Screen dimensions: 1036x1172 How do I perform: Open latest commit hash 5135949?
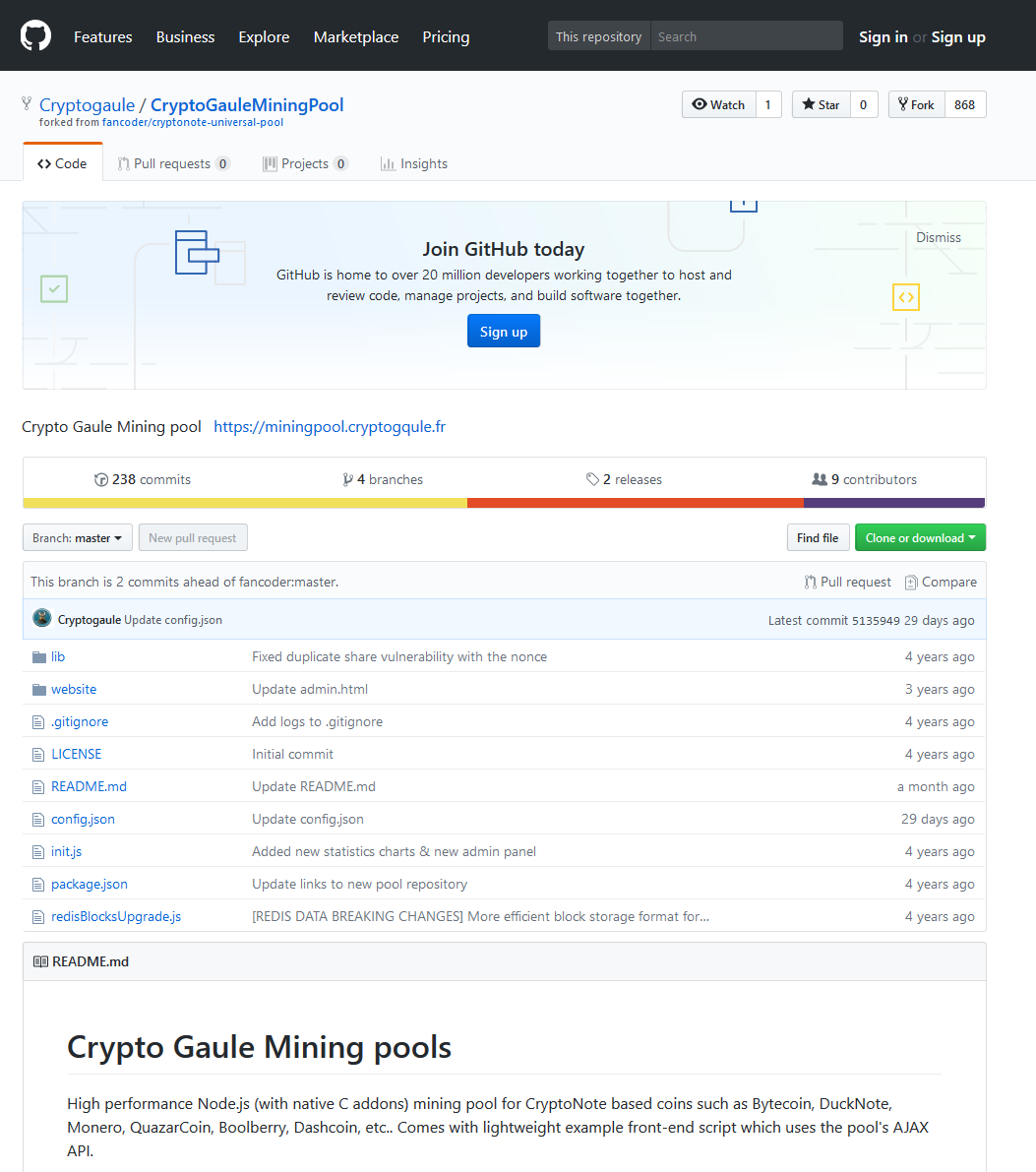[x=876, y=620]
